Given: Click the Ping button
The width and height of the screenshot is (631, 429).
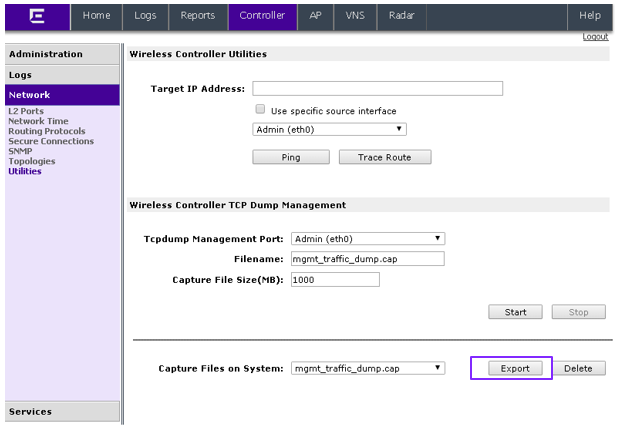Looking at the screenshot, I should pyautogui.click(x=291, y=157).
